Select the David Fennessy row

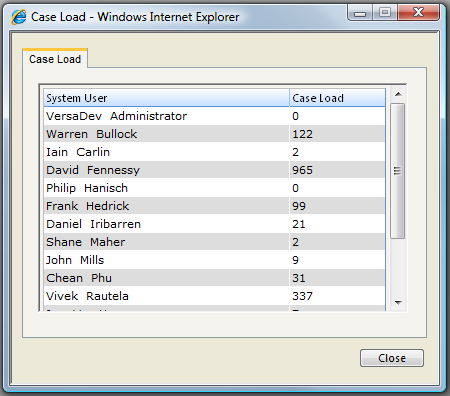215,170
